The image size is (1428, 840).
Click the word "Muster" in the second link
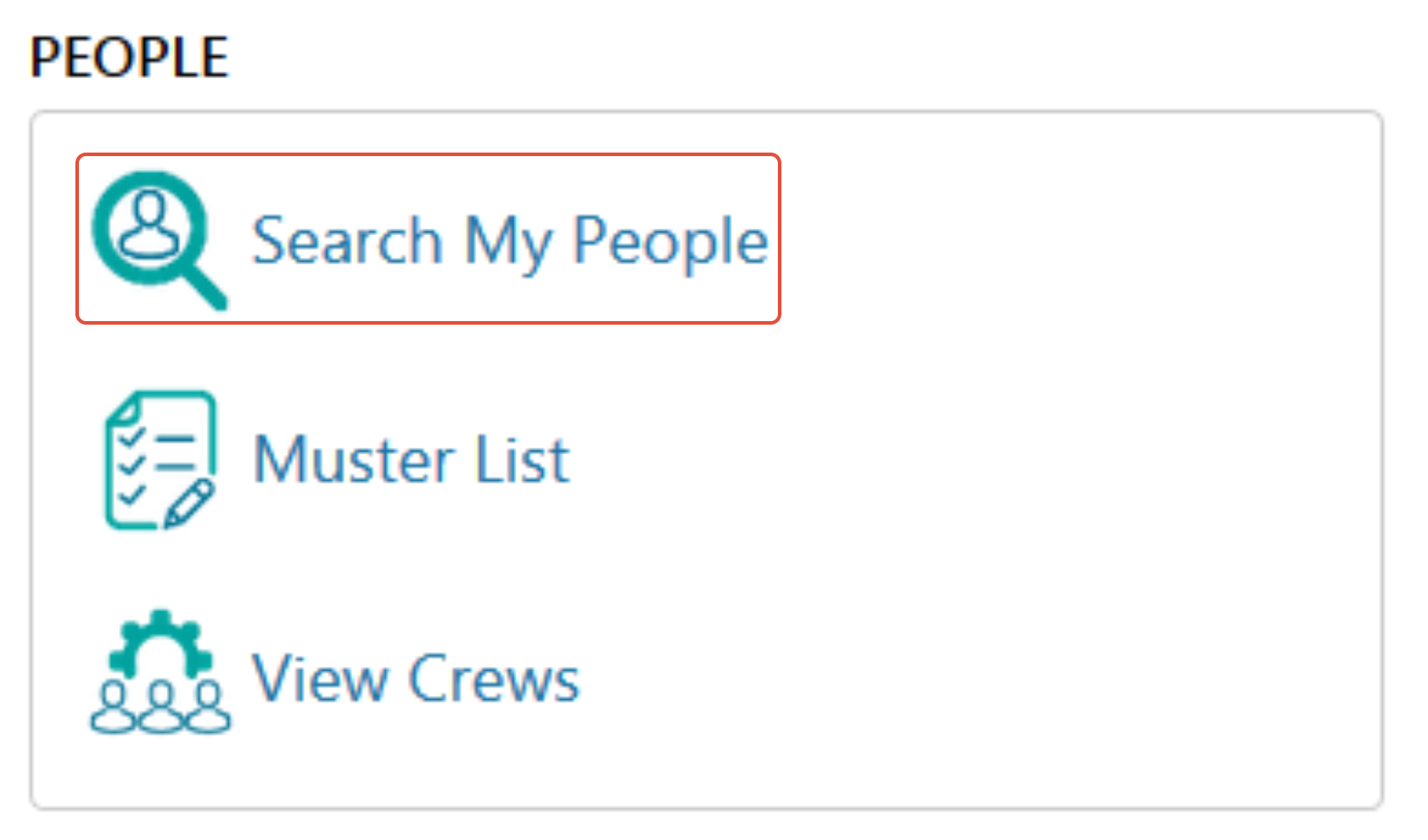point(355,459)
